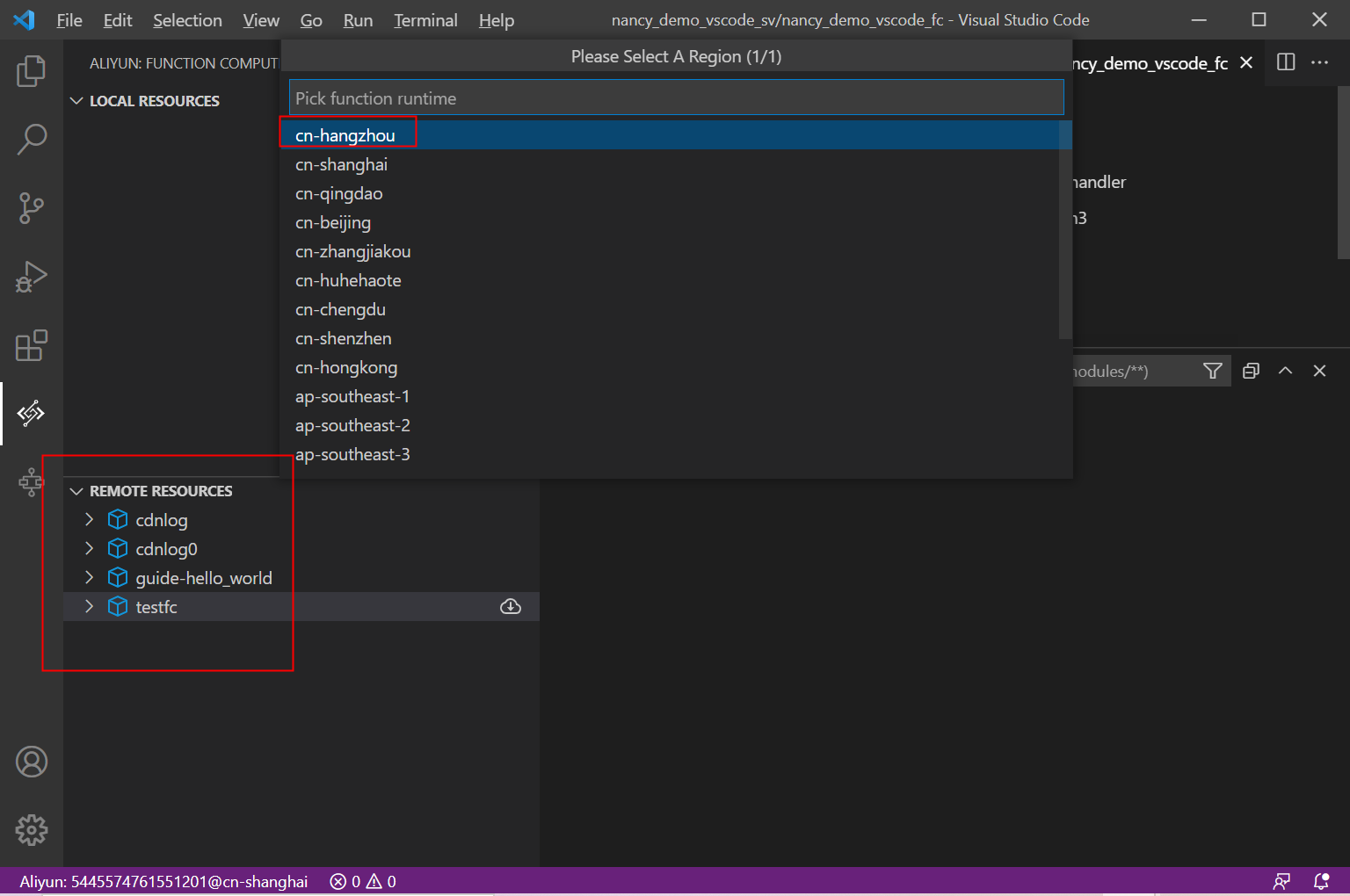Close the bottom panel
Image resolution: width=1350 pixels, height=896 pixels.
[1319, 371]
